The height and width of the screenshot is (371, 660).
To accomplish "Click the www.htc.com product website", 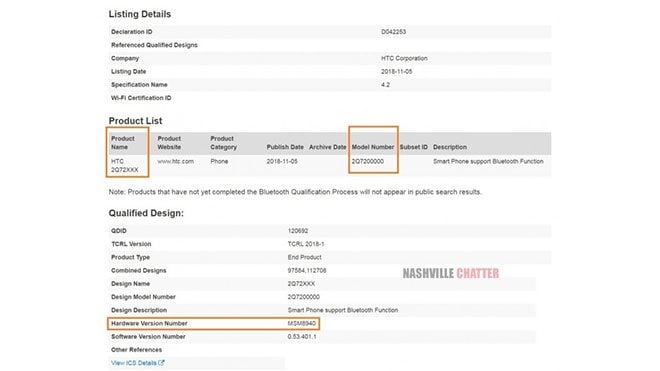I will coord(176,161).
